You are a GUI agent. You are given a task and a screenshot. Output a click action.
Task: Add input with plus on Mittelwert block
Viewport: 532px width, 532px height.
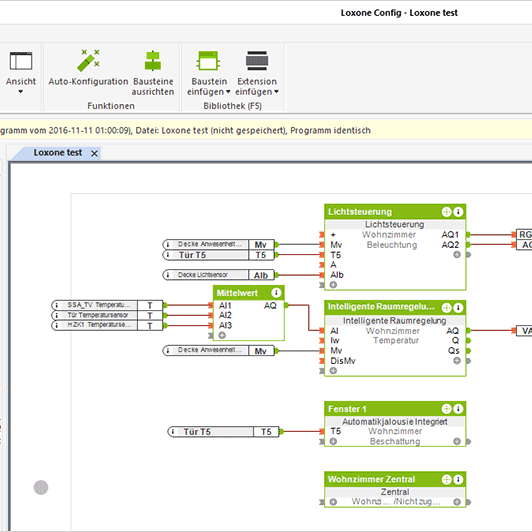click(x=222, y=335)
